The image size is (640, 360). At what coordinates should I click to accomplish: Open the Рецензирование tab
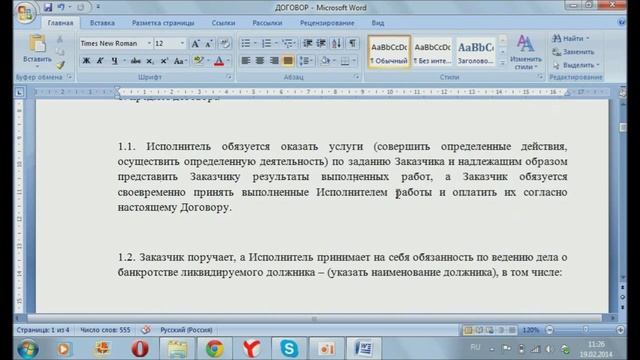(327, 23)
